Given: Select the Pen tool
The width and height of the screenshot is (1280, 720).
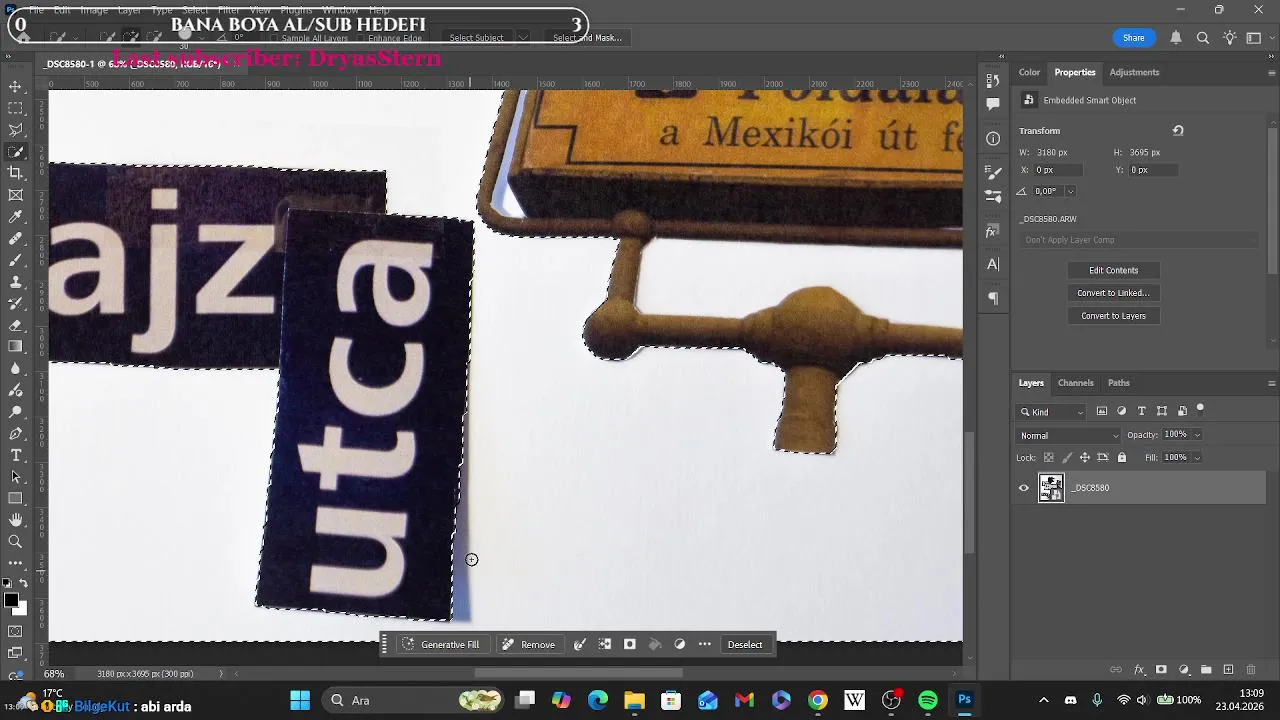Looking at the screenshot, I should 16,433.
